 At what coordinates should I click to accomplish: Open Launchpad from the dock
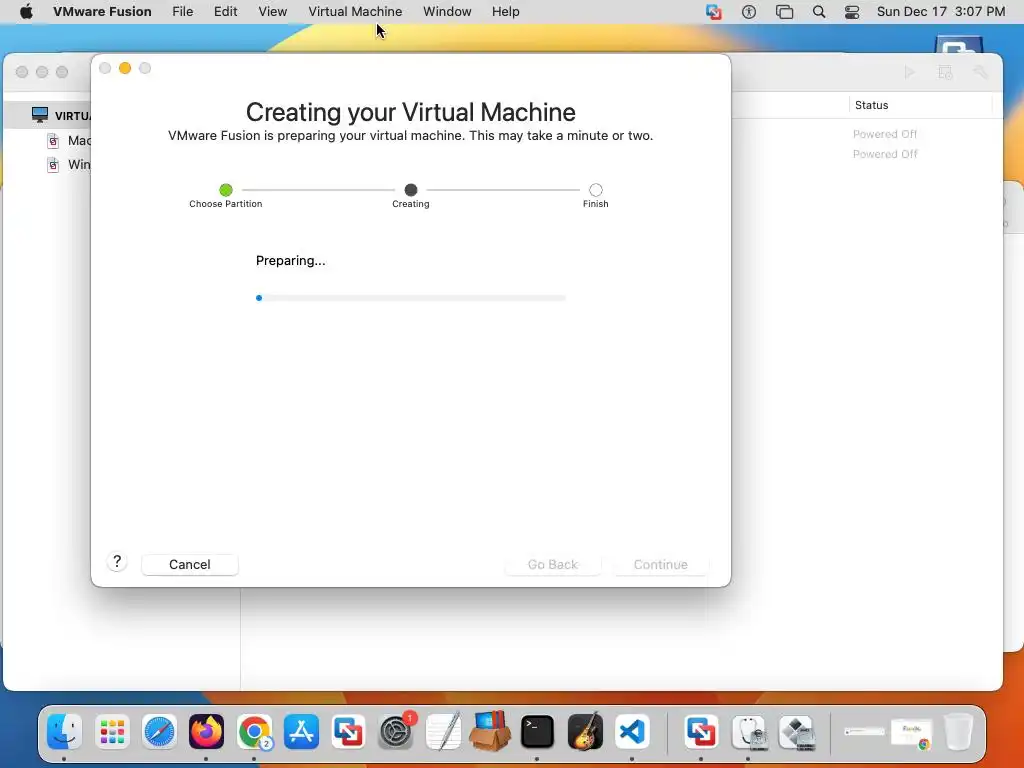[112, 731]
